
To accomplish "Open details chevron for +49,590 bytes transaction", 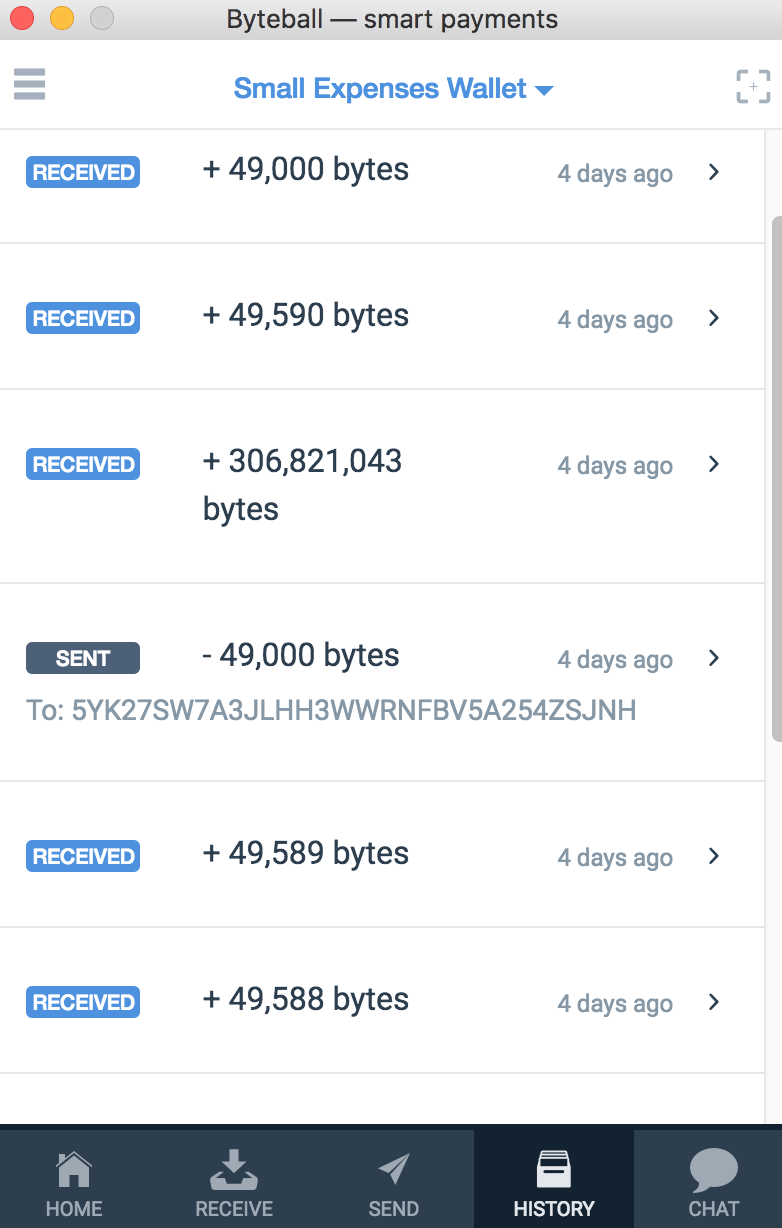I will (x=714, y=318).
